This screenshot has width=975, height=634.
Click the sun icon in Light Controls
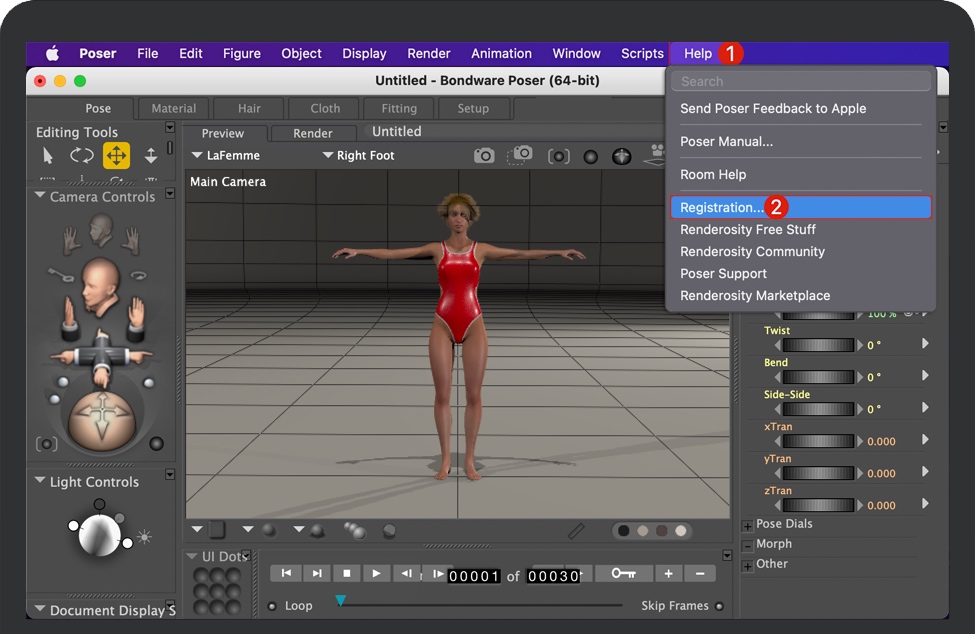(144, 536)
